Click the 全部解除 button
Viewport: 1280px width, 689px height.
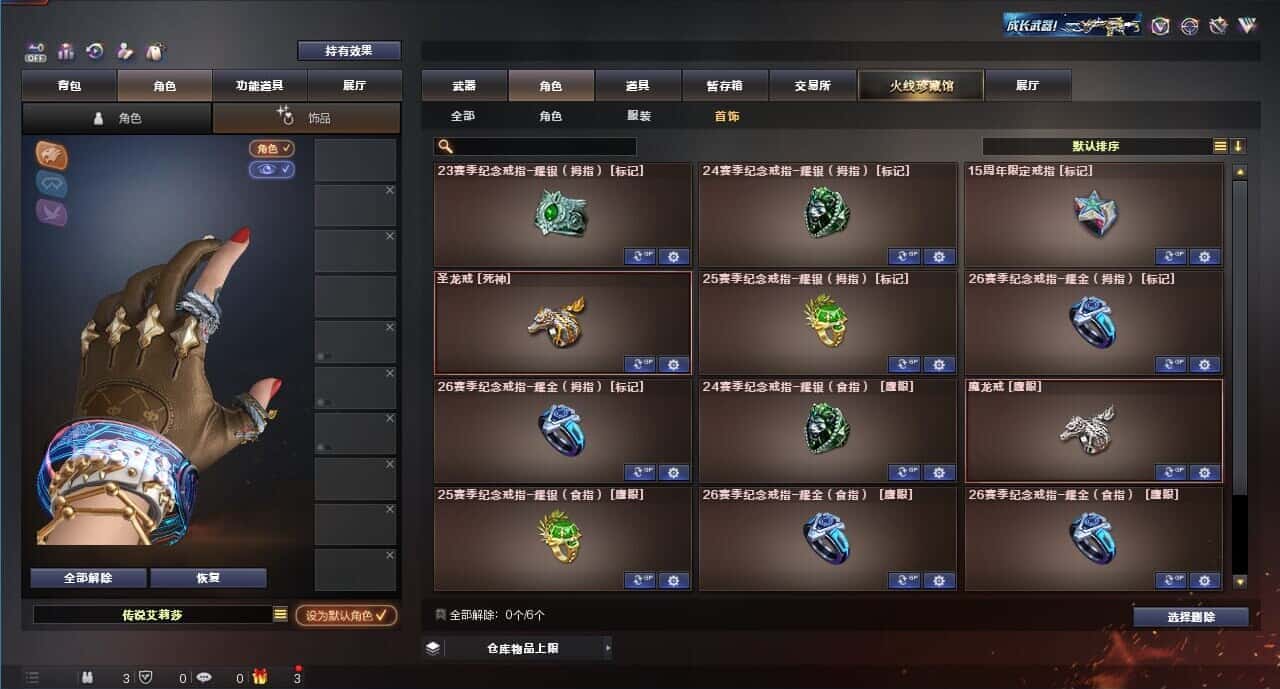click(88, 578)
